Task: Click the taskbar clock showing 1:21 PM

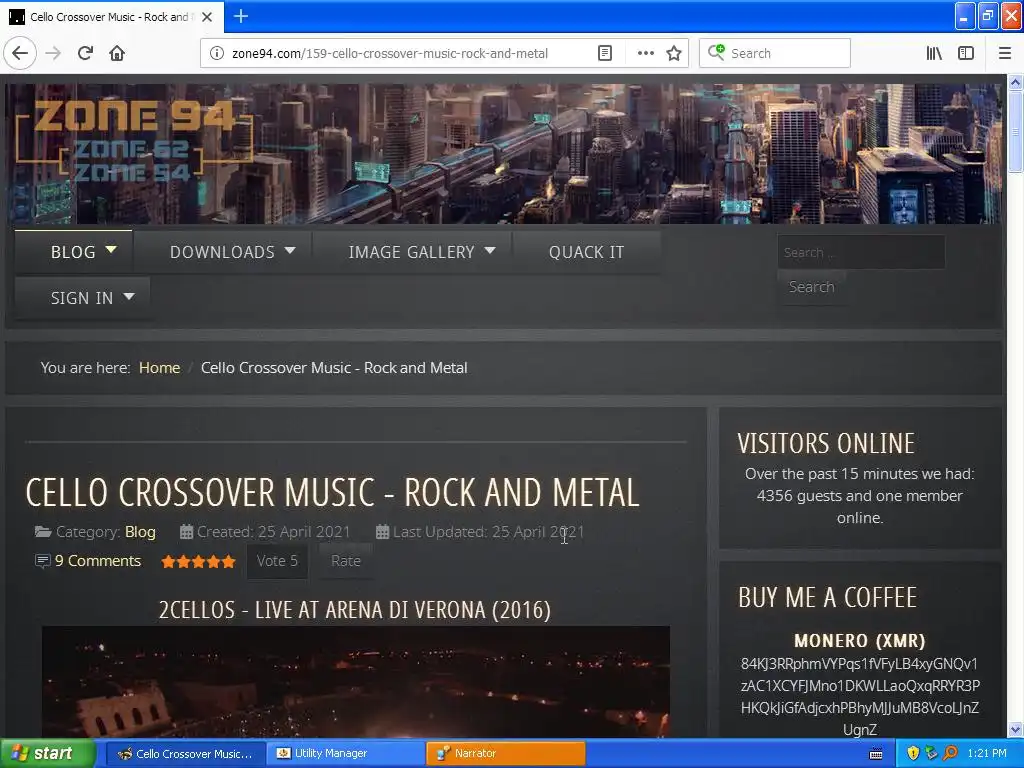Action: 987,753
